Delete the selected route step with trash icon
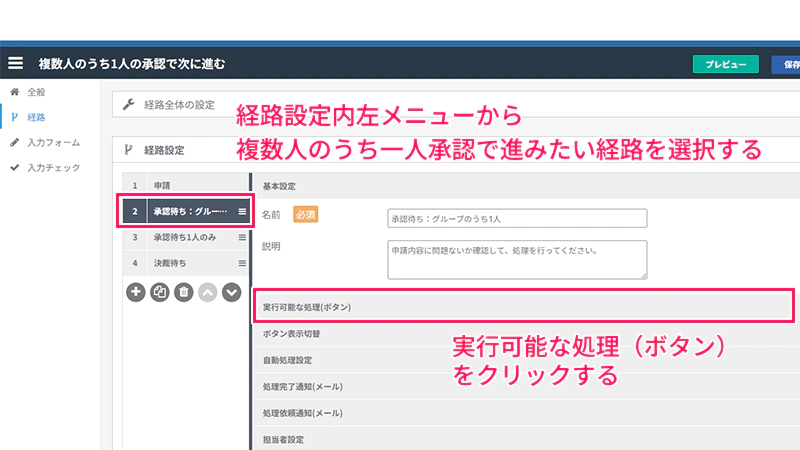The image size is (800, 450). (x=184, y=292)
